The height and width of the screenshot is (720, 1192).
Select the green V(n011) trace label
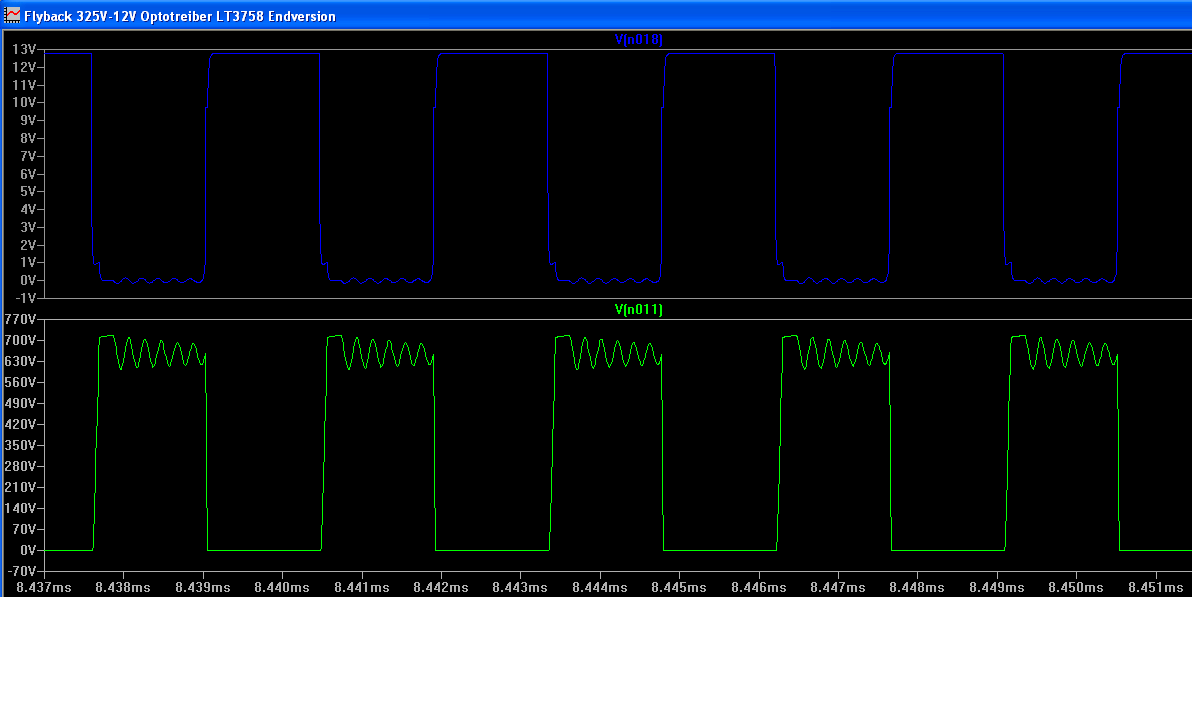pos(638,310)
